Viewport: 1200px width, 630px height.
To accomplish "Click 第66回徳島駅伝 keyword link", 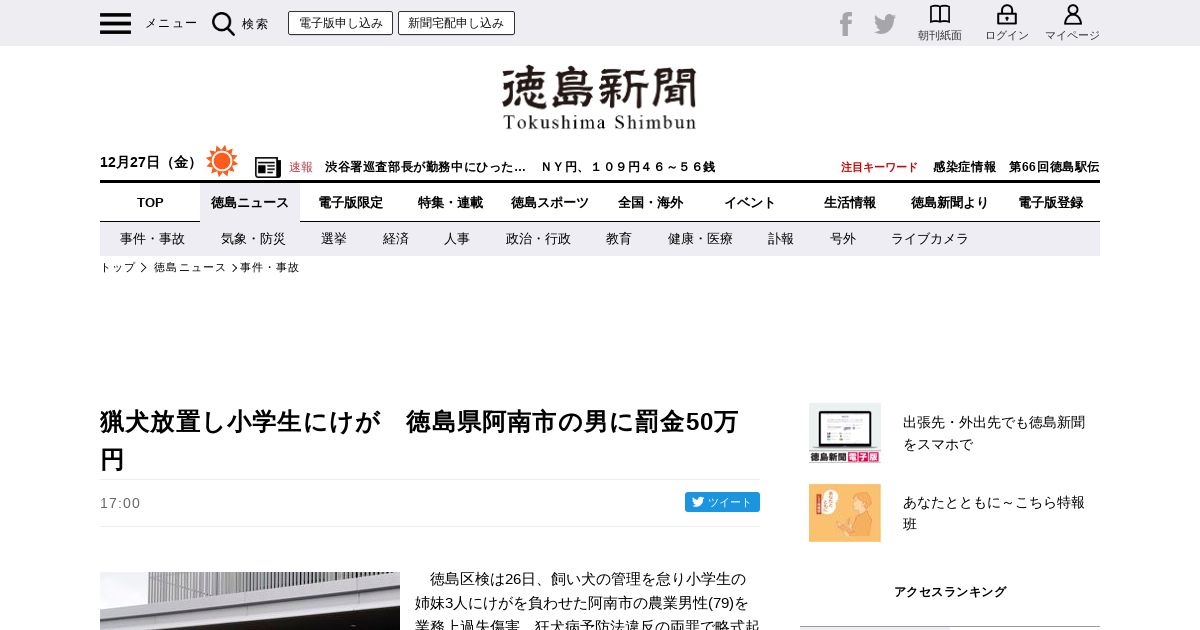I will pyautogui.click(x=1054, y=167).
